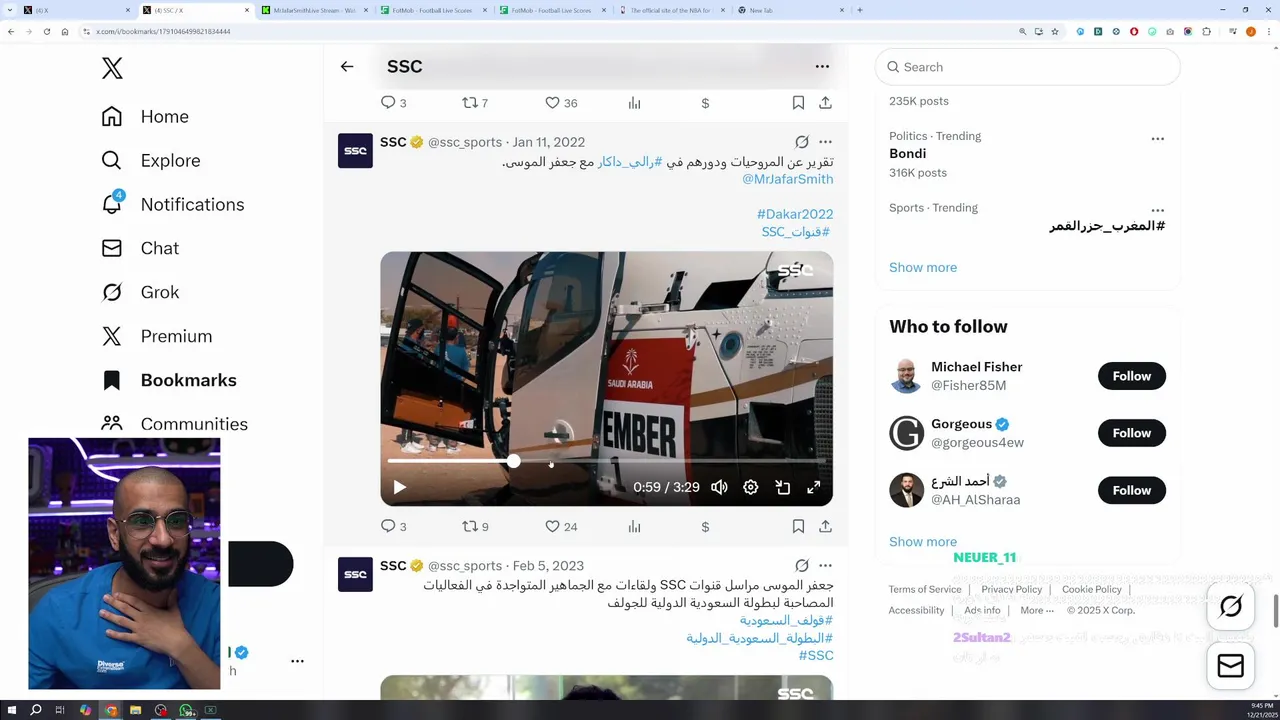Share the Dakar2022 video post

point(825,526)
